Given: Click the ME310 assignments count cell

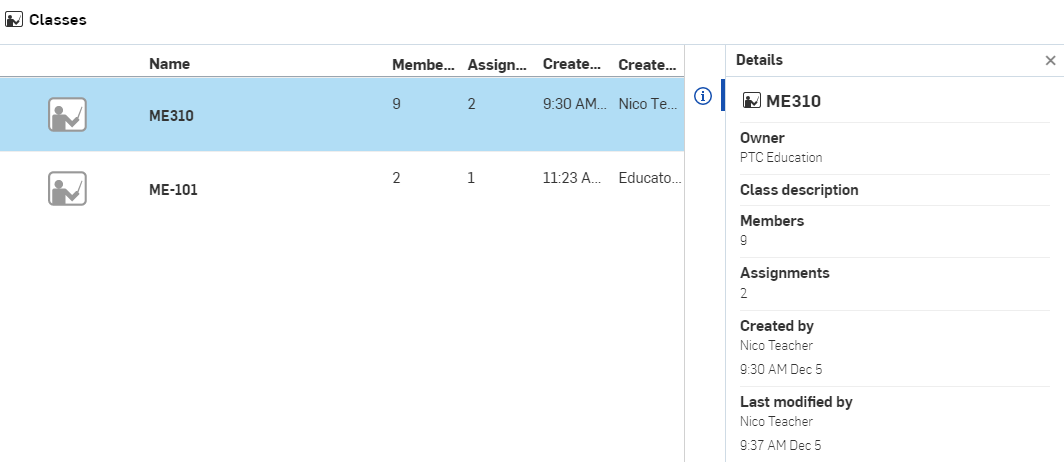Looking at the screenshot, I should [x=471, y=103].
